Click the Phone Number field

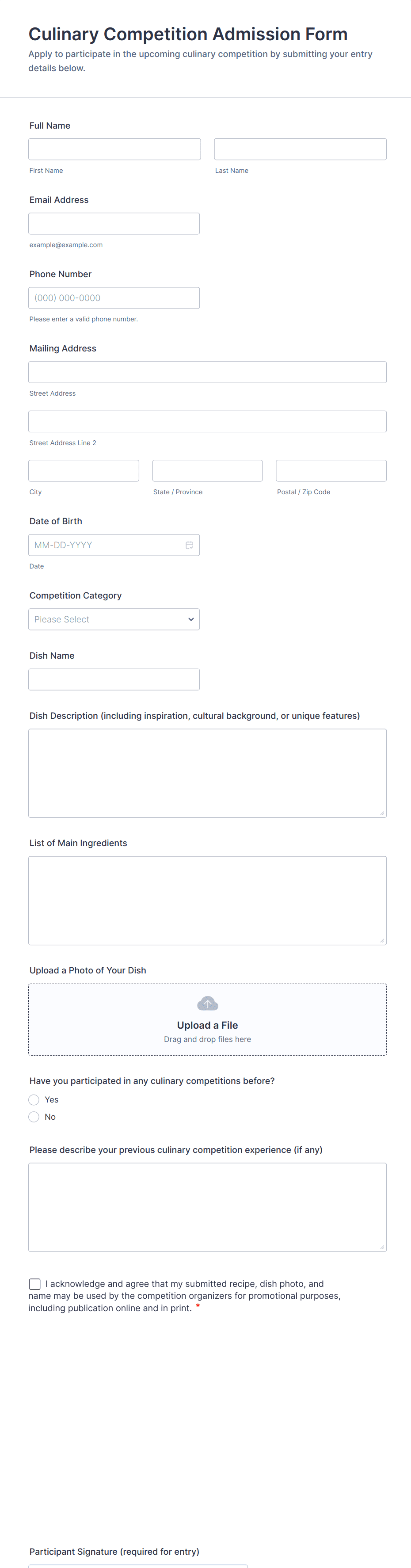(114, 298)
